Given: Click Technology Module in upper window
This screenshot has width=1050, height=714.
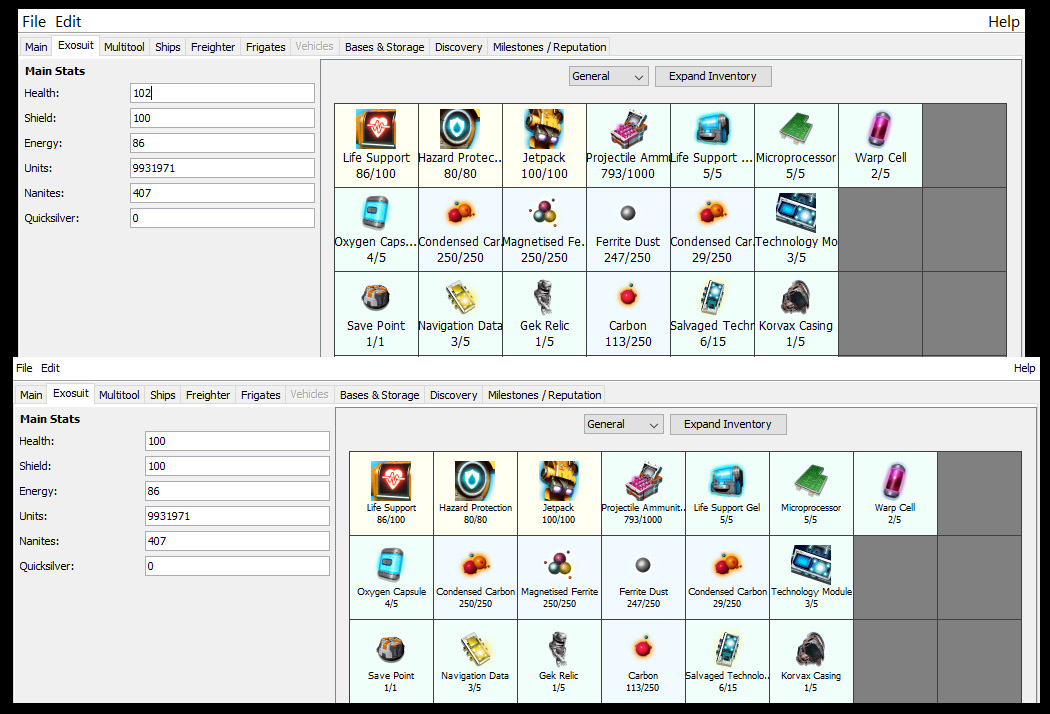Looking at the screenshot, I should coord(796,230).
